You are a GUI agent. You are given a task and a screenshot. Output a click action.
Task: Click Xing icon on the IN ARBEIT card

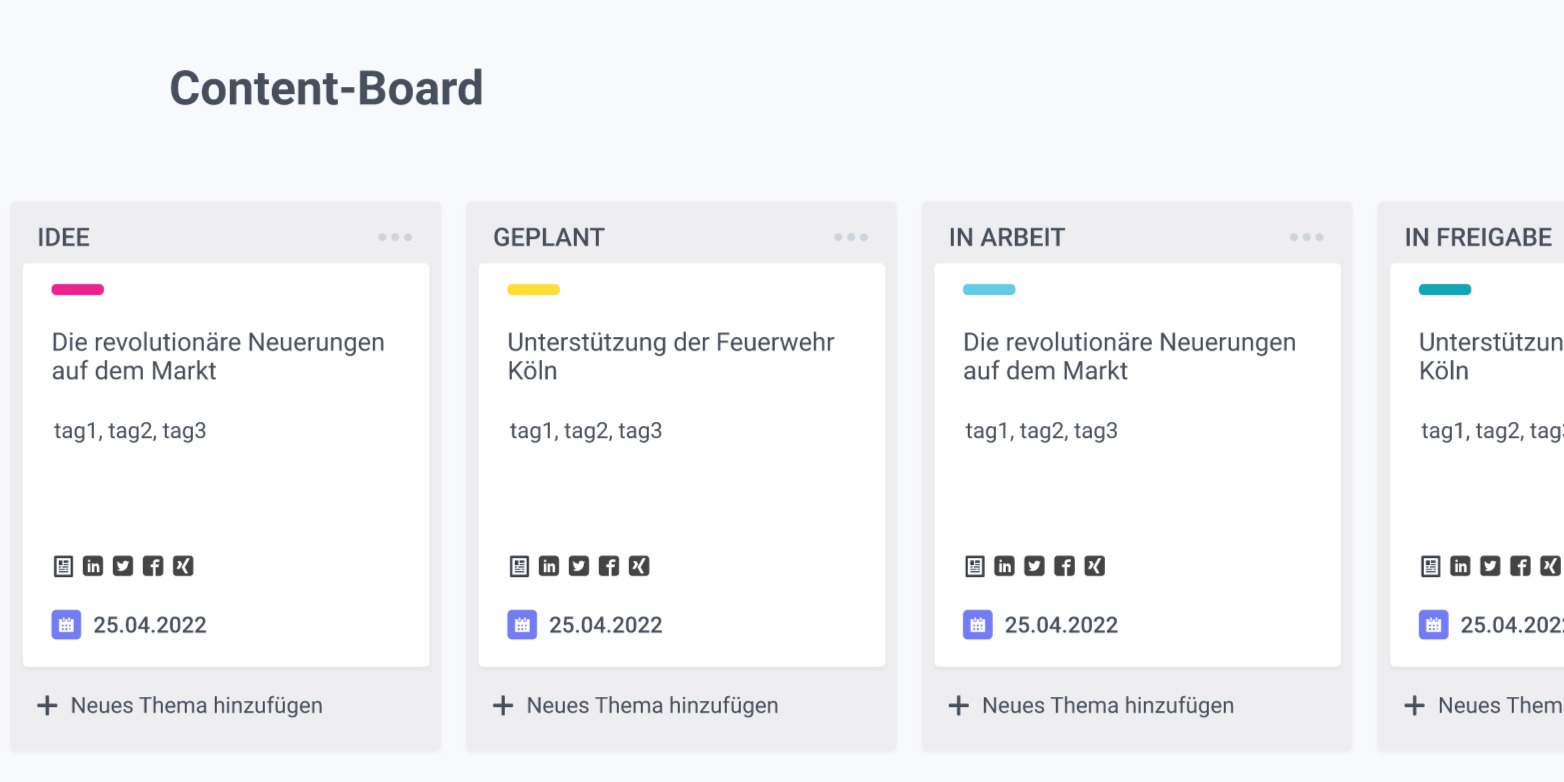pos(1095,566)
